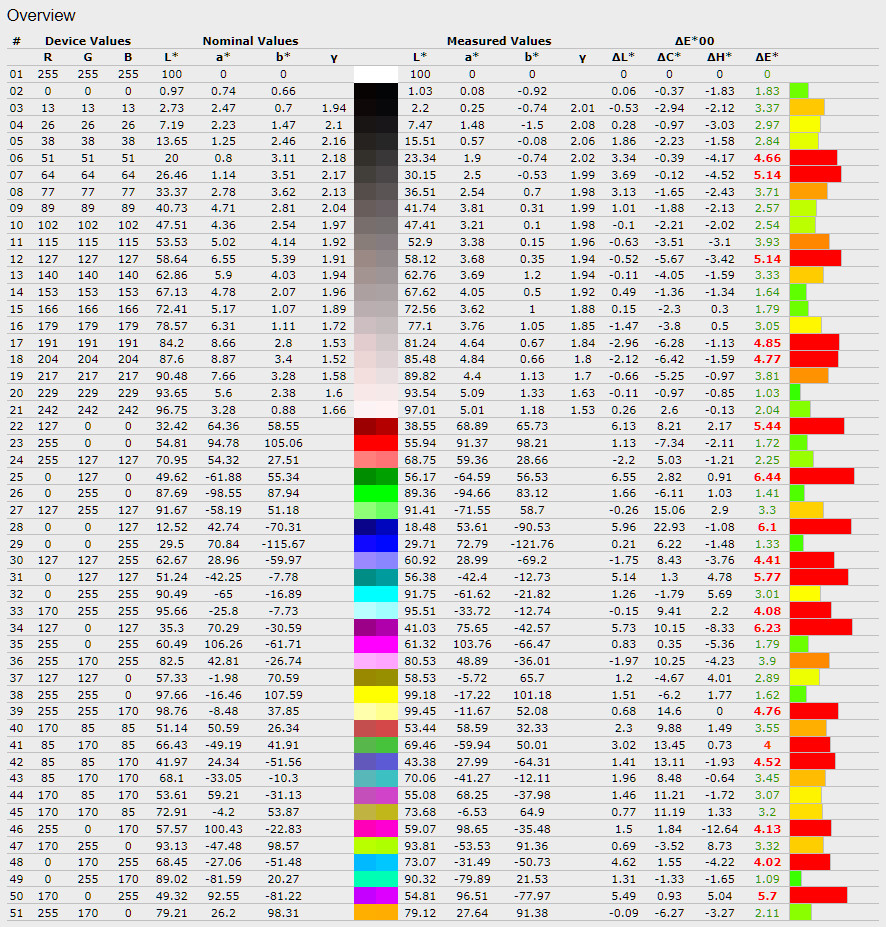This screenshot has height=927, width=886.
Task: Click the red ΔE bar for row 25
Action: click(821, 476)
